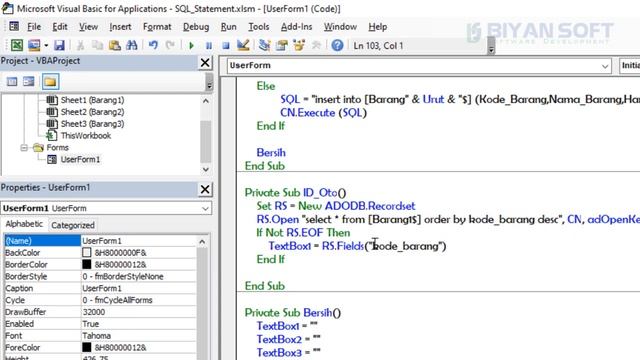
Task: Open the Run menu
Action: click(229, 27)
